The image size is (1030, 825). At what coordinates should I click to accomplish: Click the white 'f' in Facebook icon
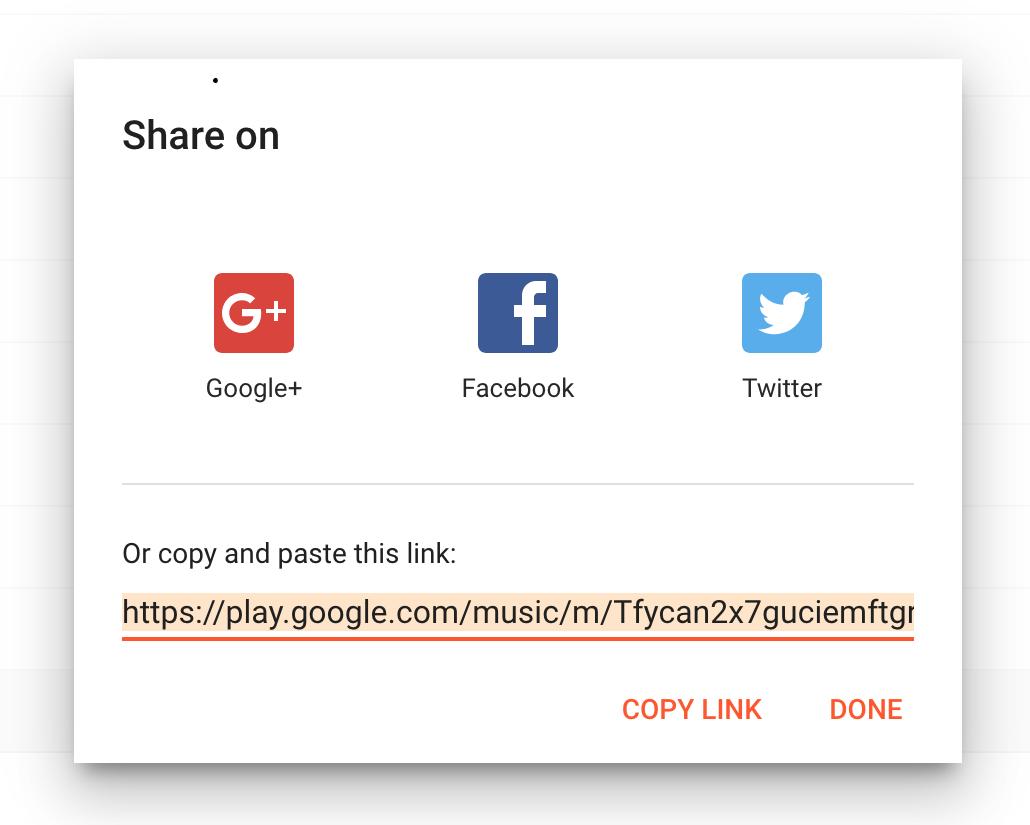[529, 313]
